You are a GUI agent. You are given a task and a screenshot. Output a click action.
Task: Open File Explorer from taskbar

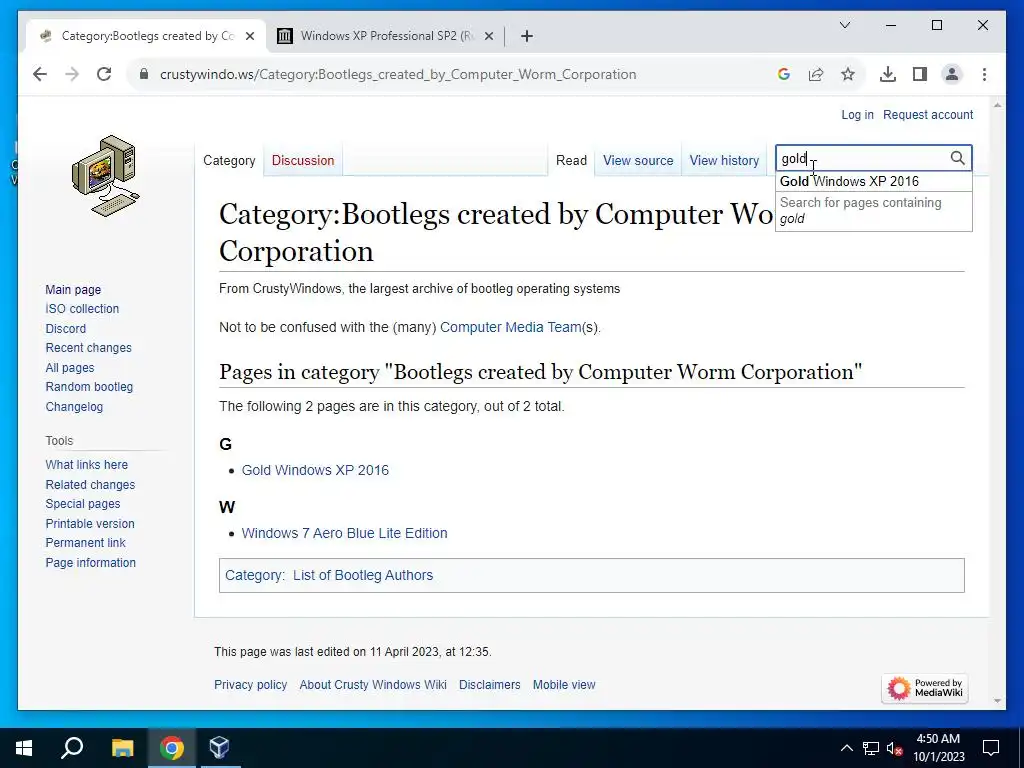(122, 748)
